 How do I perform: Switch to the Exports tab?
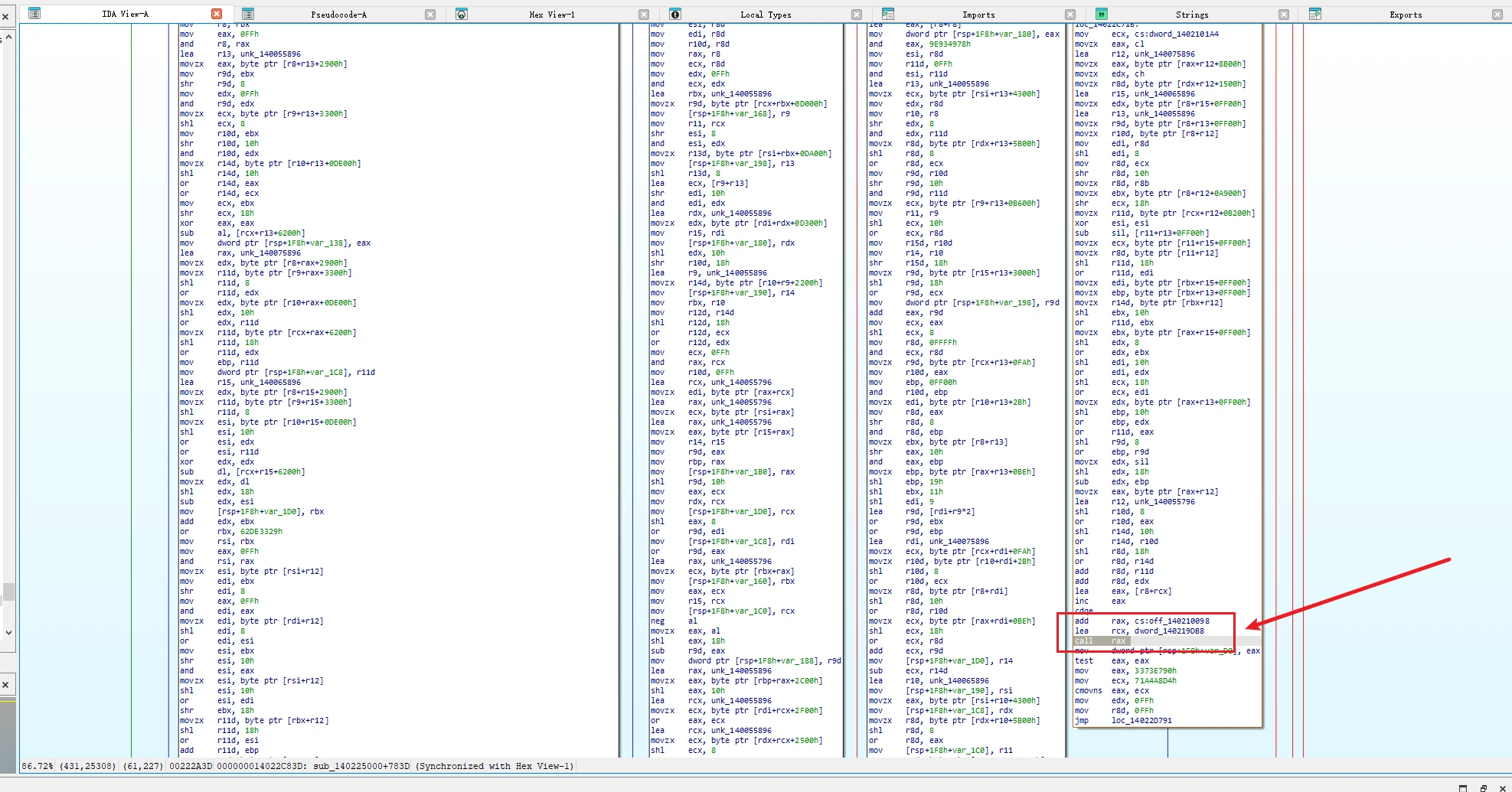coord(1406,15)
